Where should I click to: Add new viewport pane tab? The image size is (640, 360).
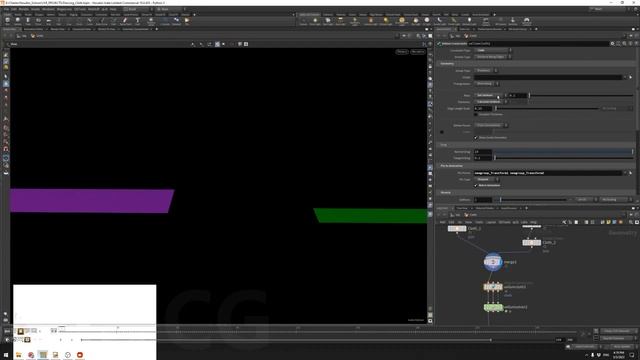pos(157,29)
